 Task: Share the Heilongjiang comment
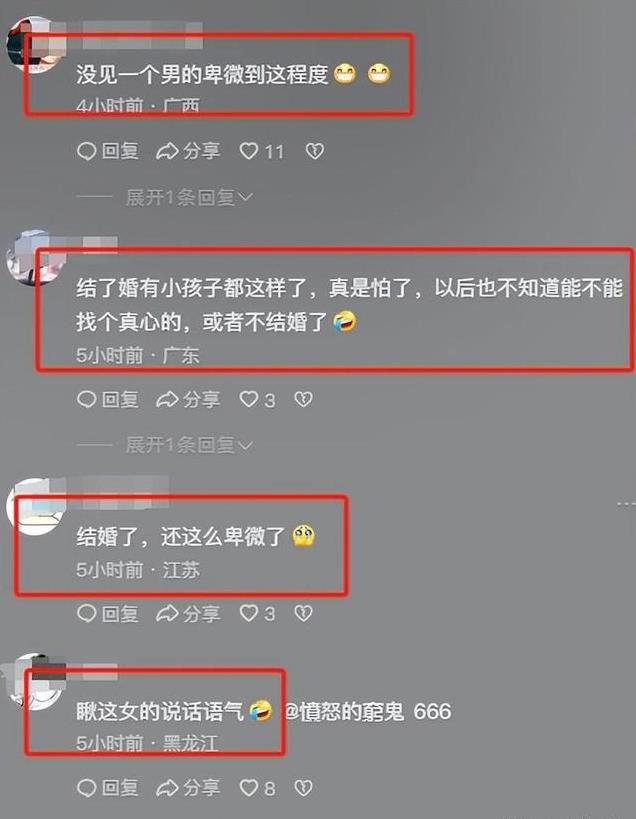188,788
